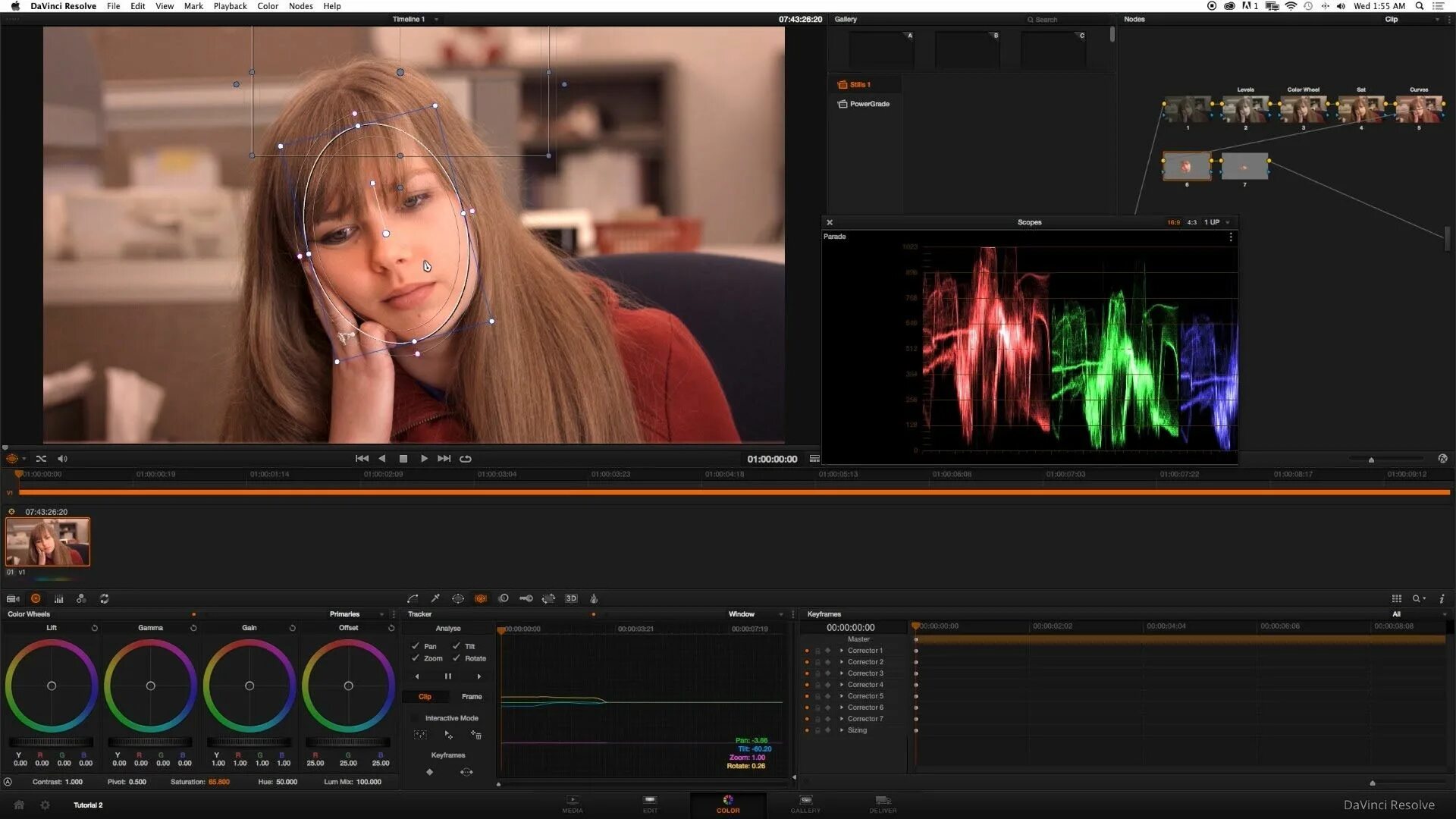Select the Qualifier eyedropper tool
This screenshot has width=1456, height=819.
pos(435,598)
